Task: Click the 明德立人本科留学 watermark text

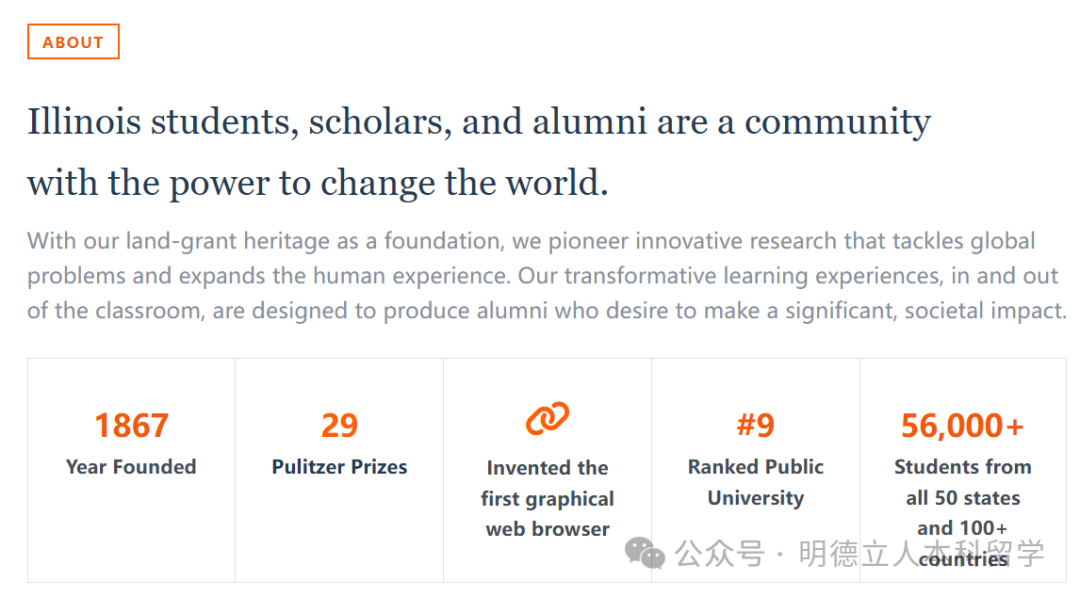Action: coord(922,554)
